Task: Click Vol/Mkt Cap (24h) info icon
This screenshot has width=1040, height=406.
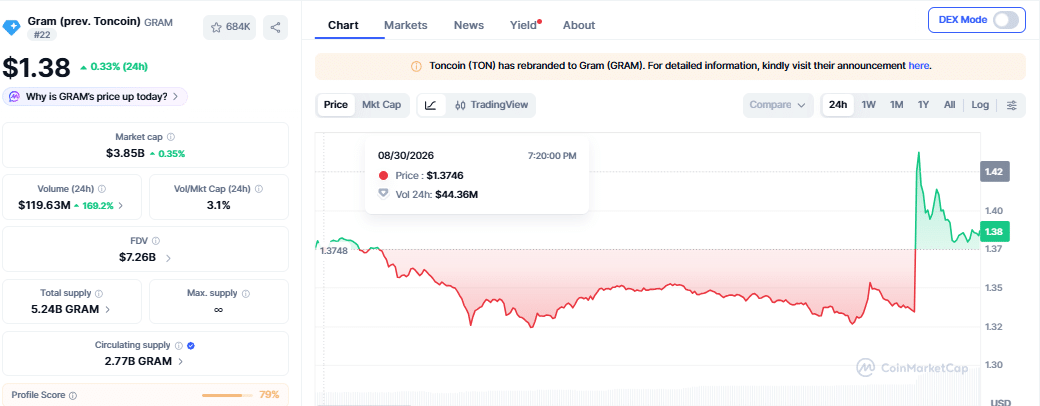Action: pos(259,189)
